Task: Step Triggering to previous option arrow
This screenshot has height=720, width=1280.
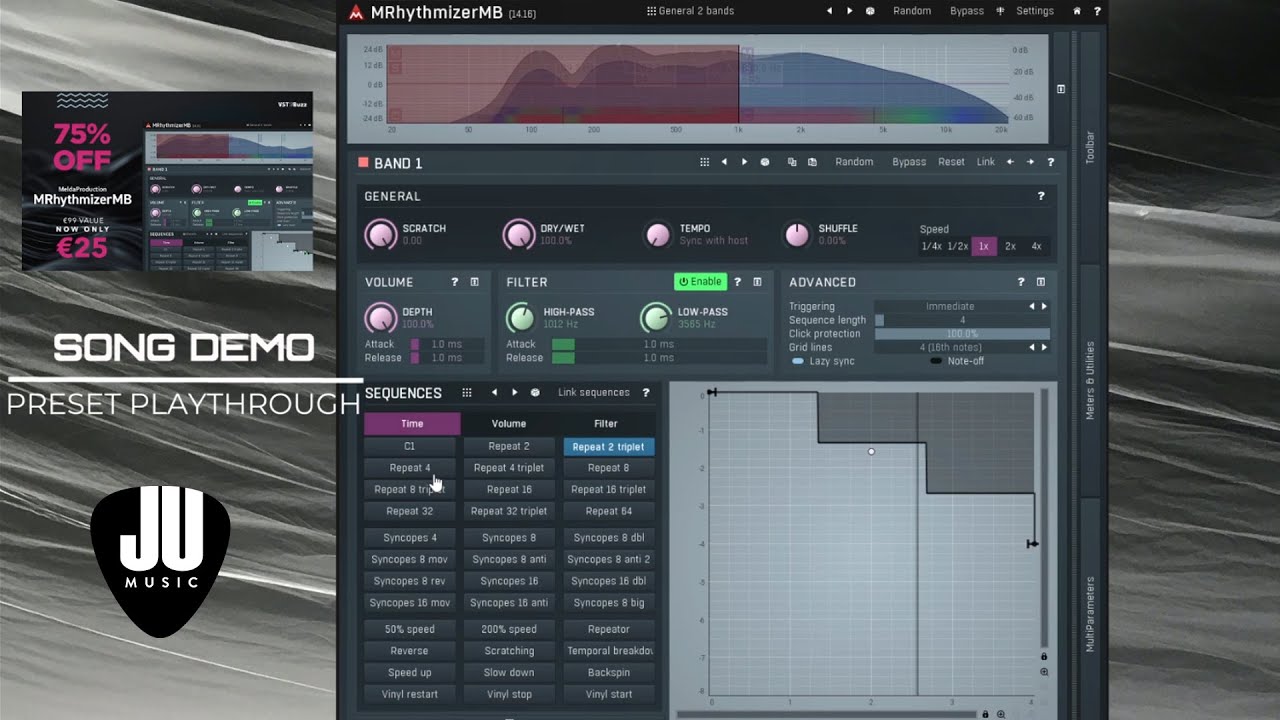Action: [1032, 307]
